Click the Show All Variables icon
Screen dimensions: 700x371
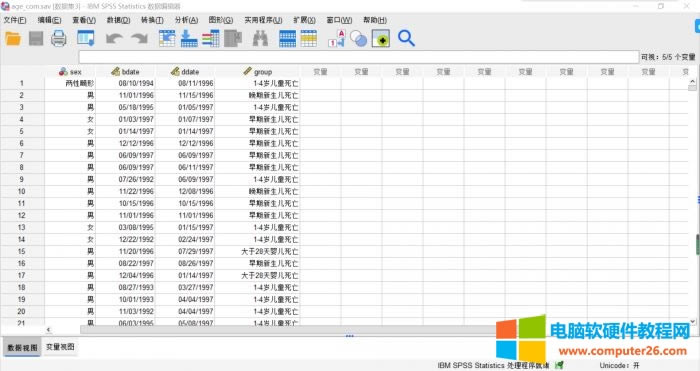tap(381, 39)
